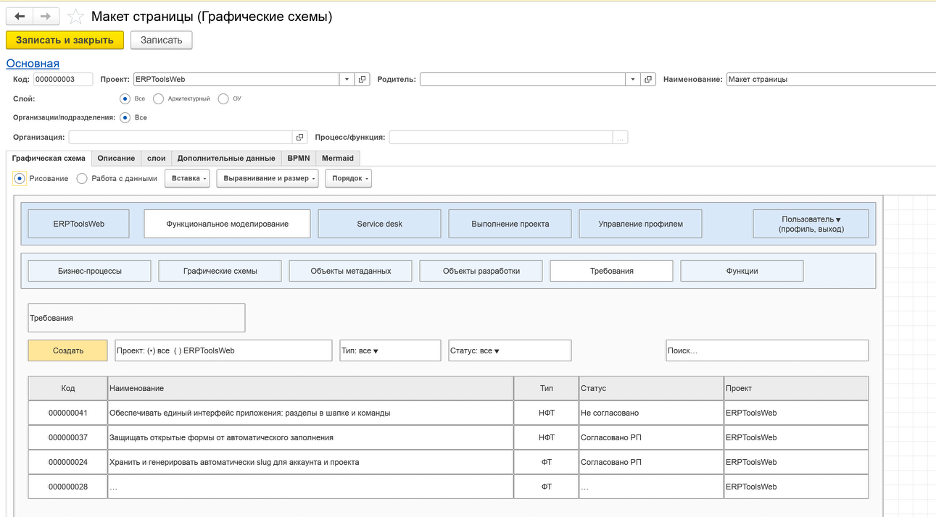The image size is (936, 518).
Task: Select the Архитектурный layer radio button
Action: [x=158, y=99]
